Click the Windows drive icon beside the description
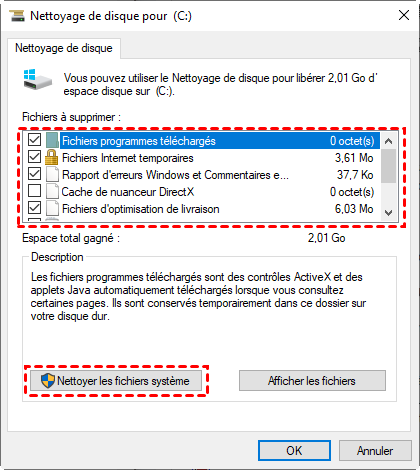 (x=38, y=79)
